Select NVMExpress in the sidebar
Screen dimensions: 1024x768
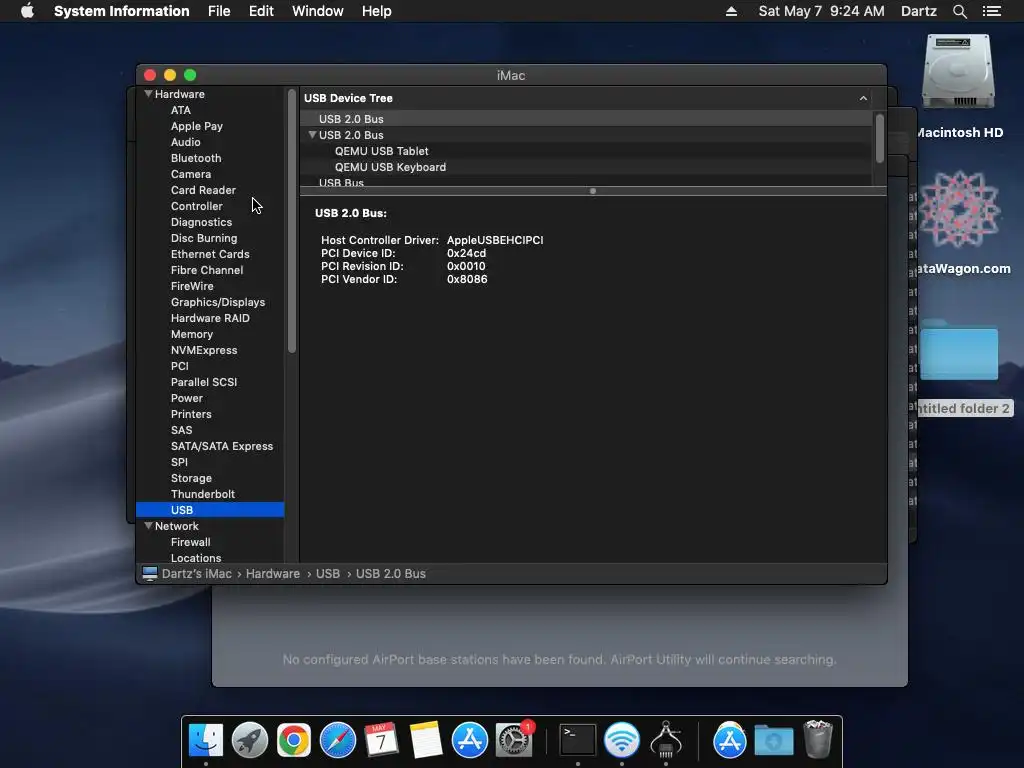pyautogui.click(x=204, y=350)
